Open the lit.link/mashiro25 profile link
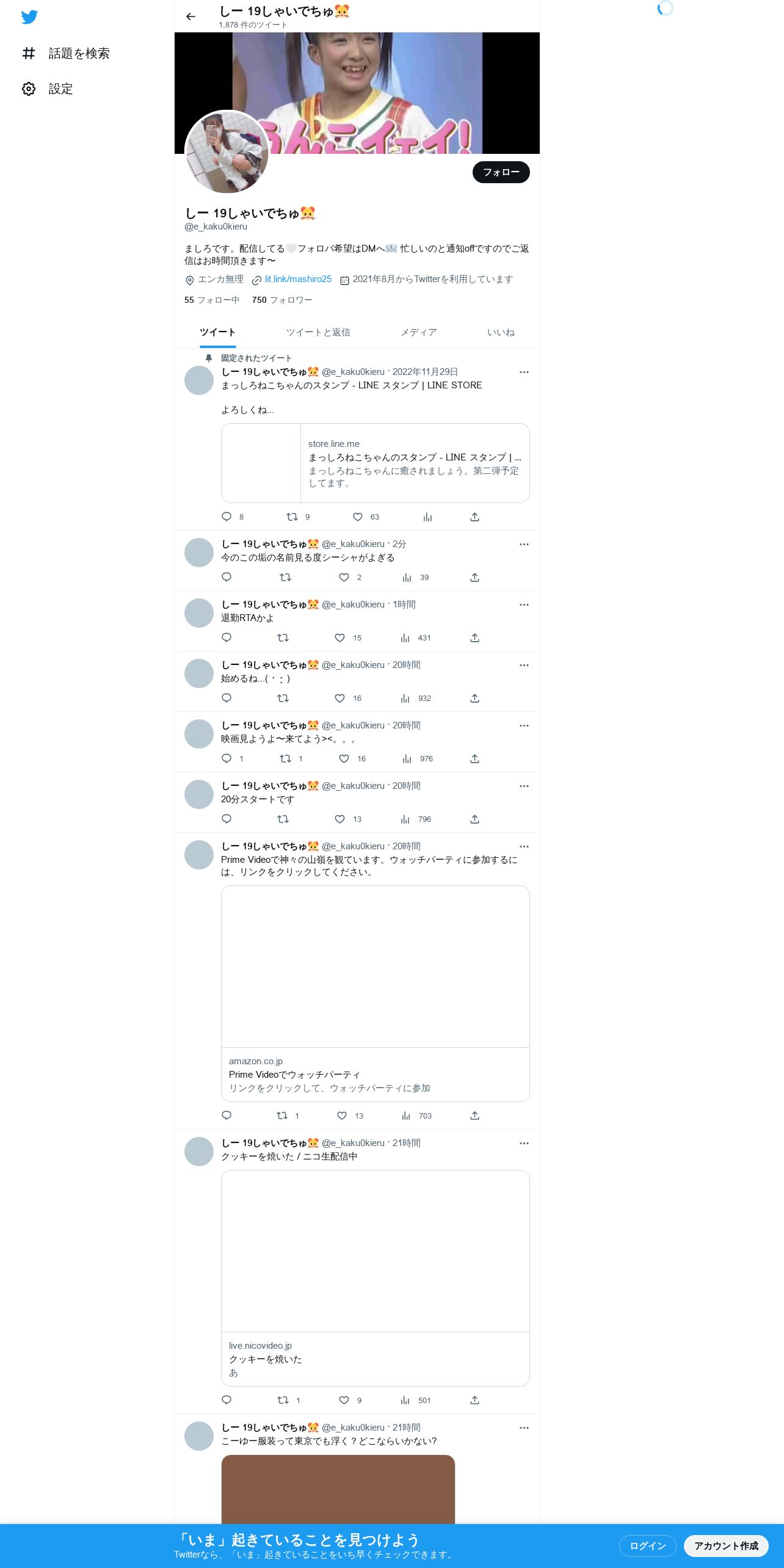This screenshot has height=1568, width=784. click(298, 279)
